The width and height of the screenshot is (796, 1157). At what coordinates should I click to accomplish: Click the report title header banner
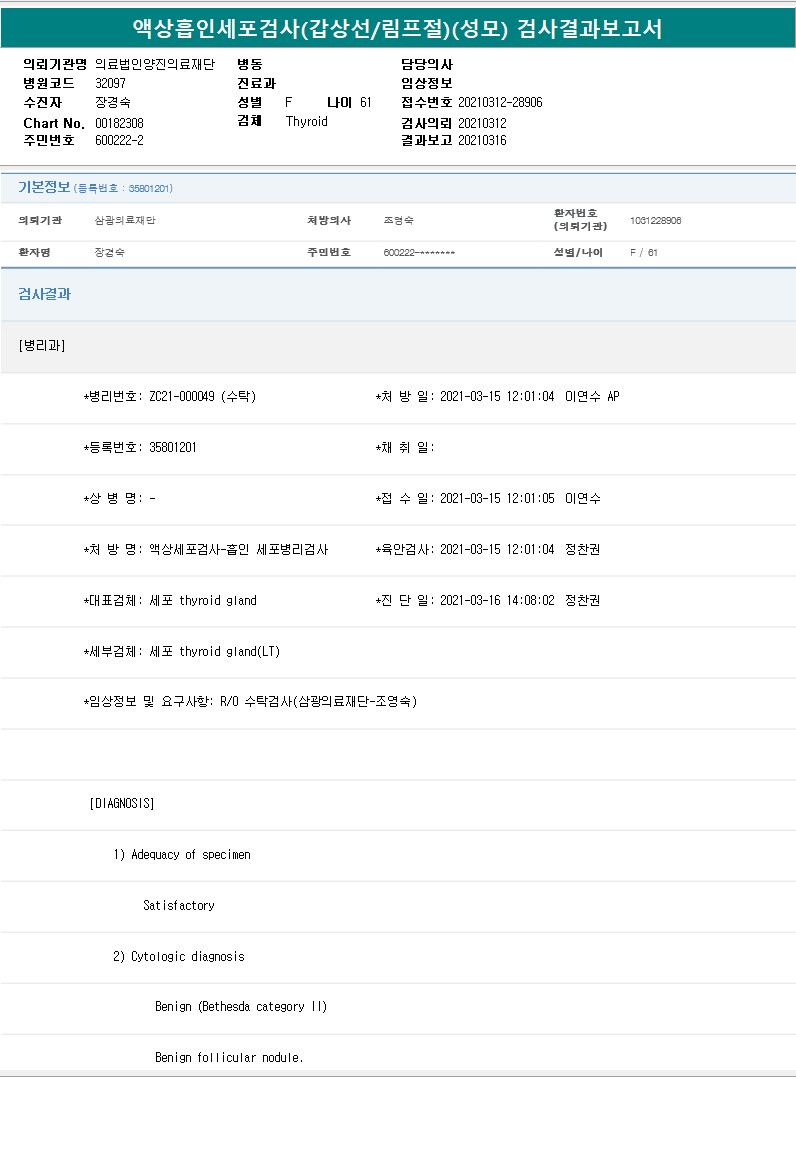coord(398,29)
